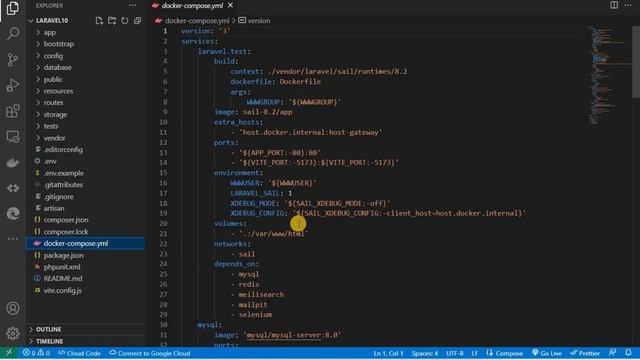Viewport: 640px width, 360px height.
Task: Select the docker-compose.yml editor tab
Action: (x=192, y=5)
